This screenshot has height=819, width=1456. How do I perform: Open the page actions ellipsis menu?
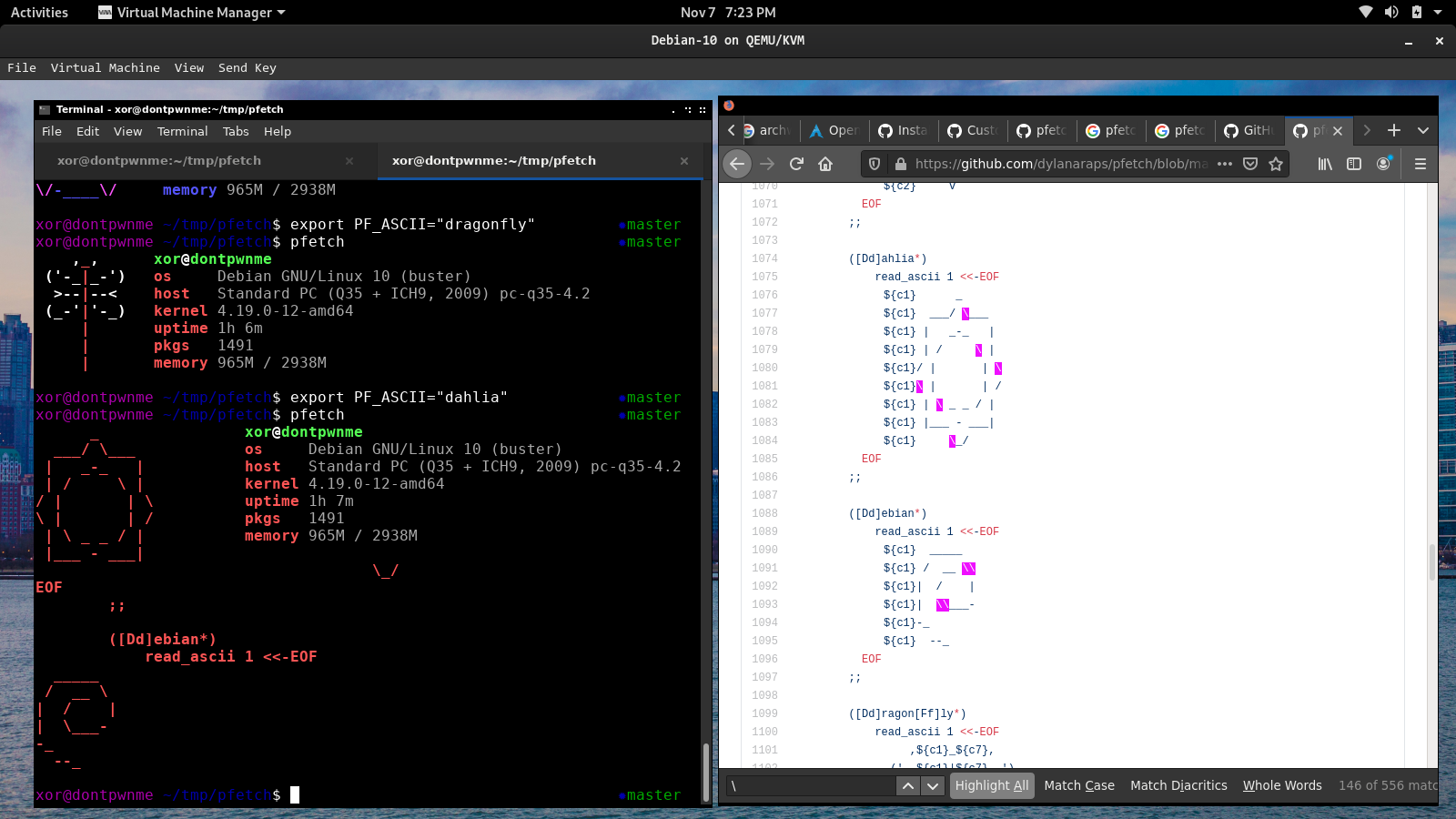pos(1225,165)
